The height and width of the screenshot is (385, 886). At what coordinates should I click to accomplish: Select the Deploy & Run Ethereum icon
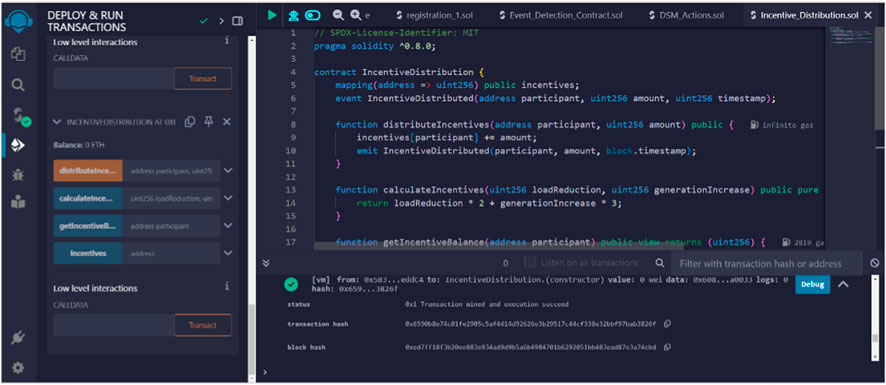click(x=18, y=146)
